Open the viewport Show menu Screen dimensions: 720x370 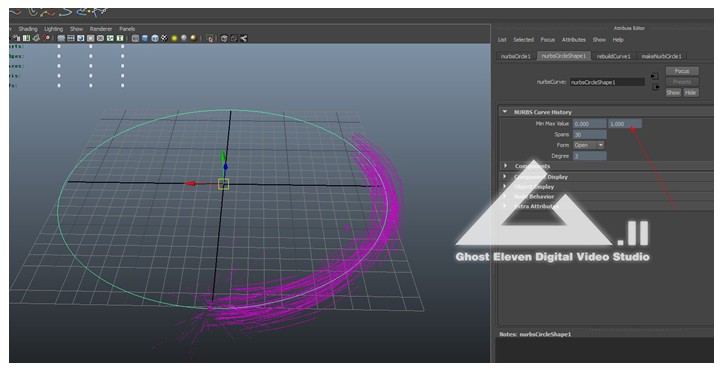click(76, 29)
